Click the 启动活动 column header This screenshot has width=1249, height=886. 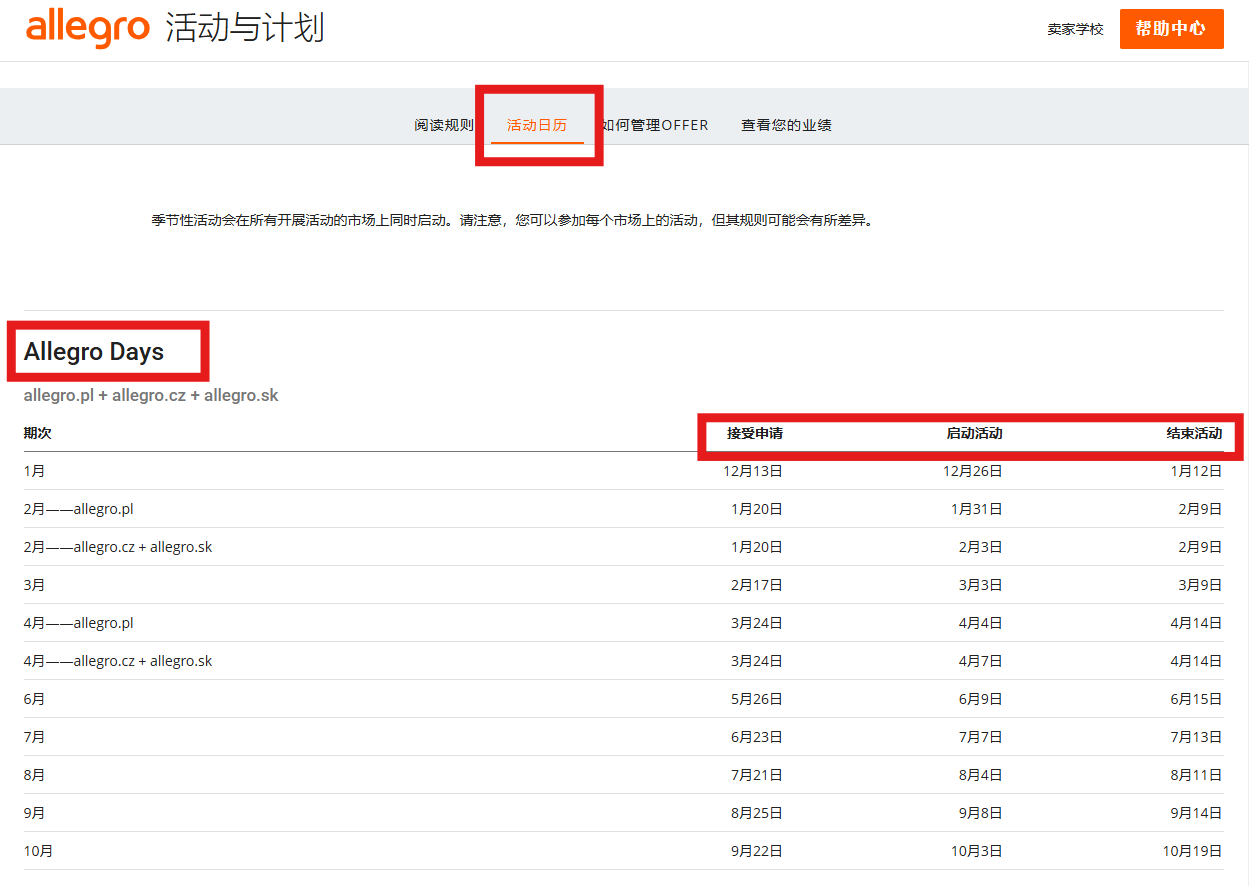(974, 433)
